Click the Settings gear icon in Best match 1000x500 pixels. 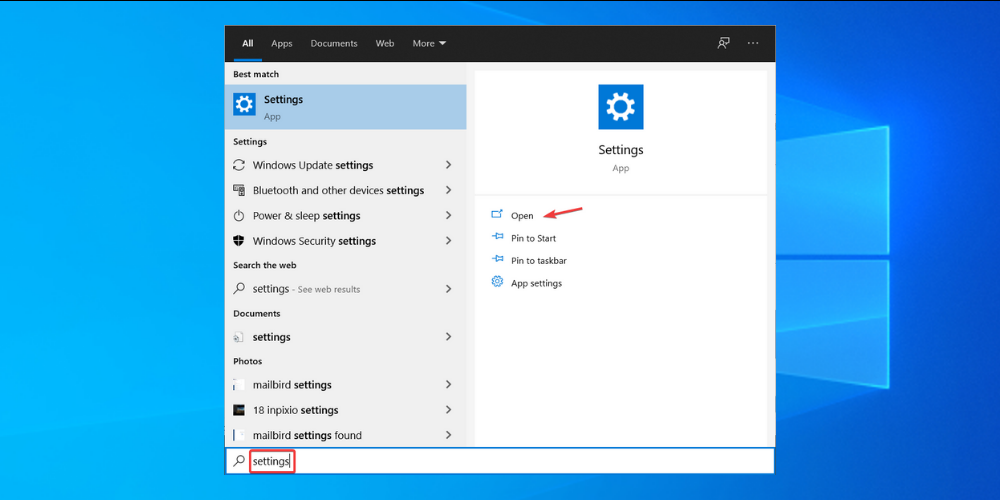coord(244,105)
